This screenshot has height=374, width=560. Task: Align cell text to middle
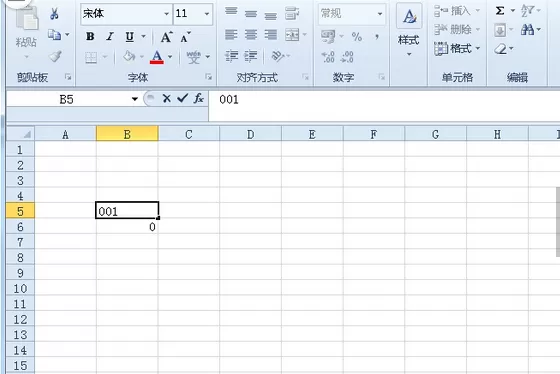coord(251,14)
